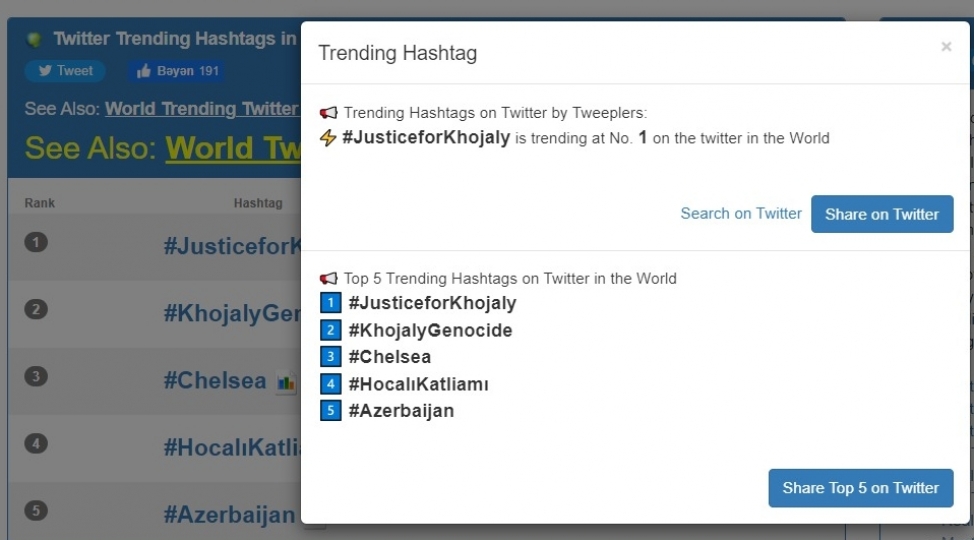Image resolution: width=975 pixels, height=540 pixels.
Task: Click the blue number 3 badge
Action: point(331,356)
